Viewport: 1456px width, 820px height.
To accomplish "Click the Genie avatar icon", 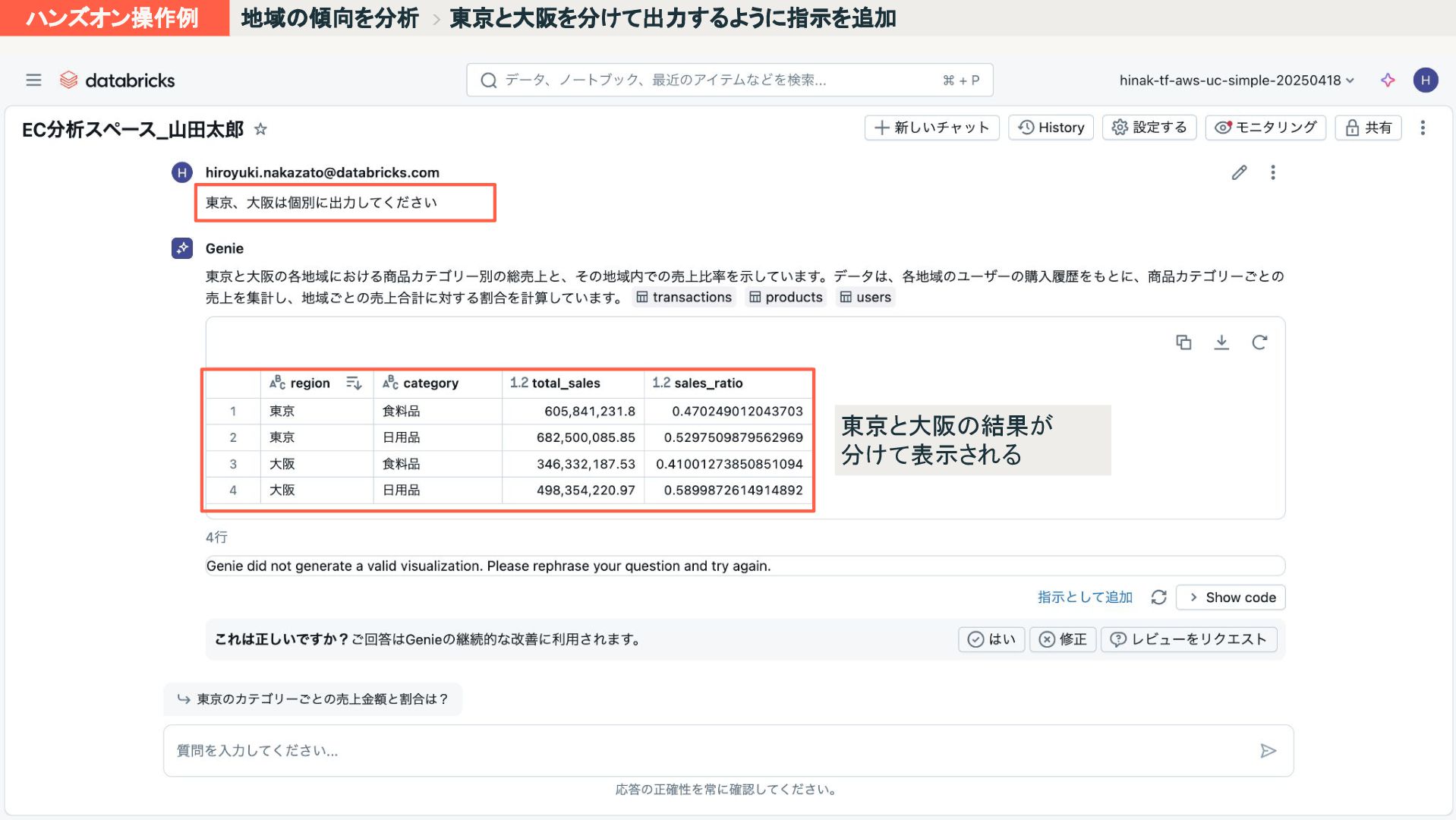I will tap(182, 248).
